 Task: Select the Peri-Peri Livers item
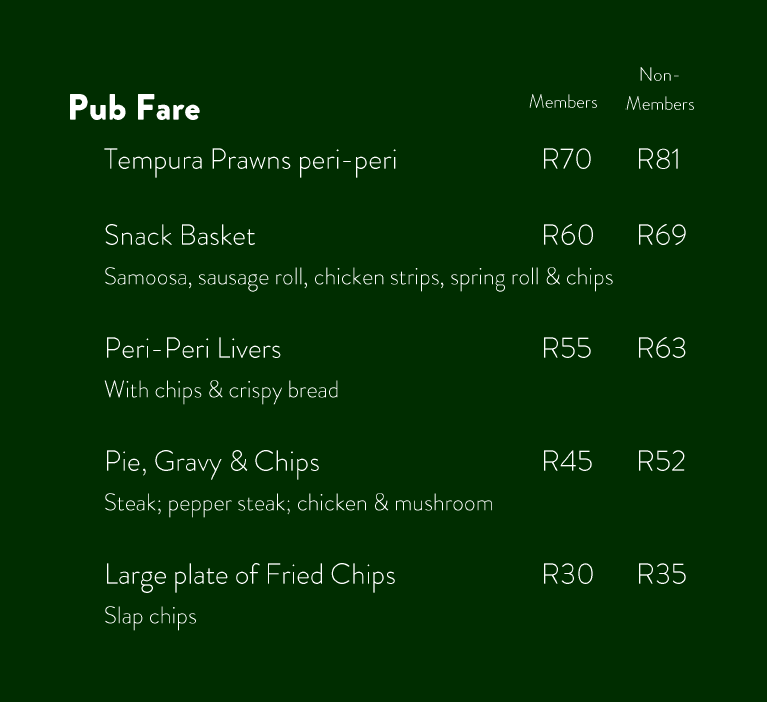[x=192, y=349]
